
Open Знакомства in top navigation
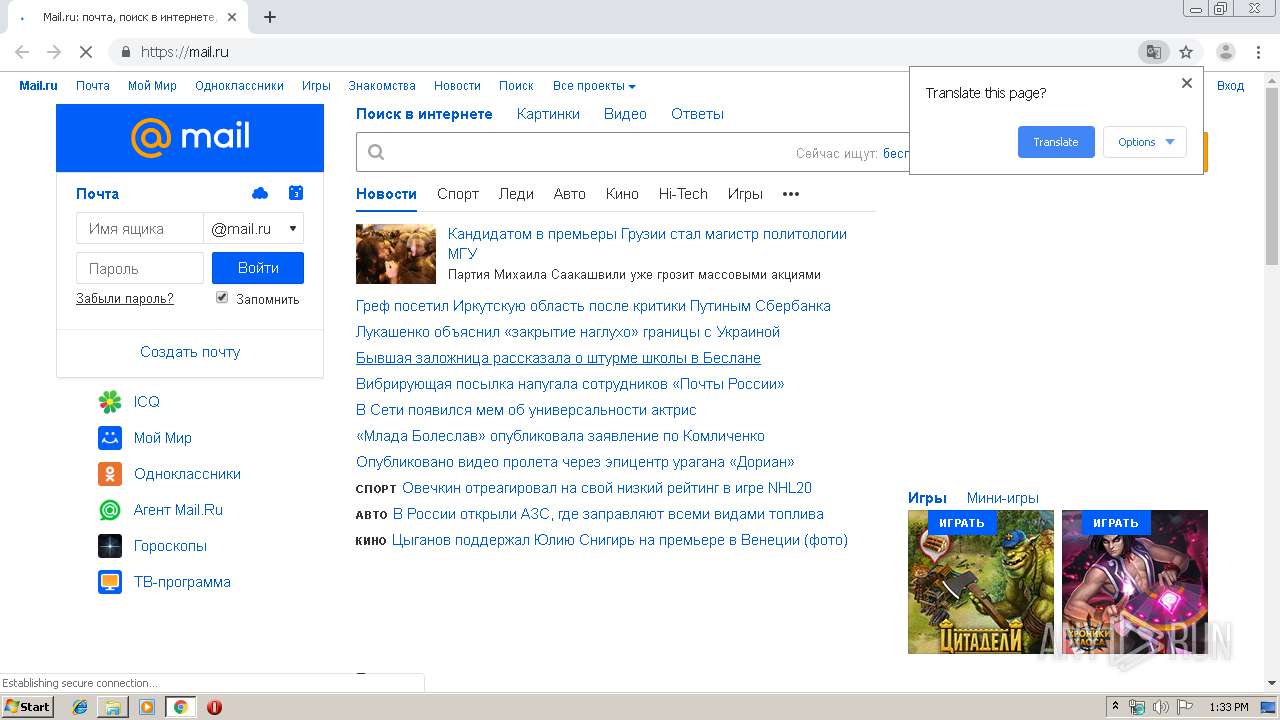(x=382, y=86)
